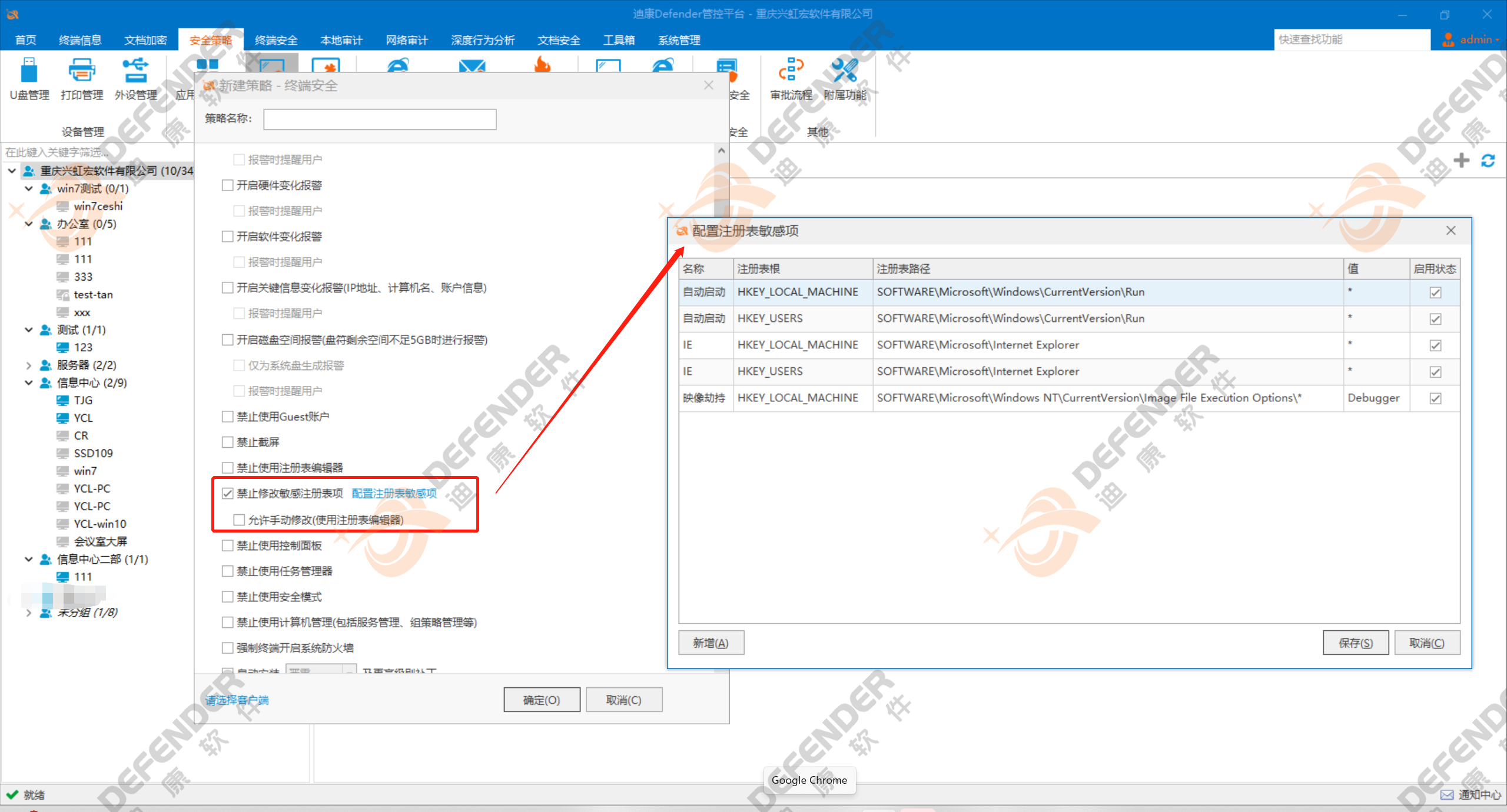This screenshot has width=1507, height=812.
Task: Collapse the 重庆兴虹宏软件有限公司 root node
Action: [12, 171]
